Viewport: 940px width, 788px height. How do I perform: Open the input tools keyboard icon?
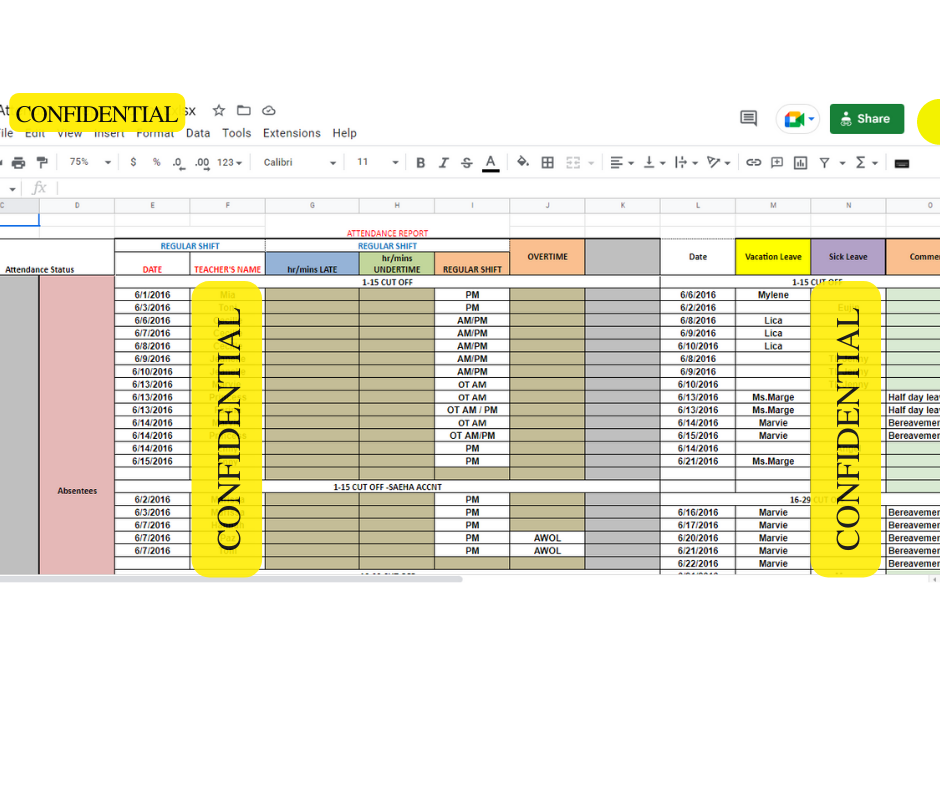(902, 163)
